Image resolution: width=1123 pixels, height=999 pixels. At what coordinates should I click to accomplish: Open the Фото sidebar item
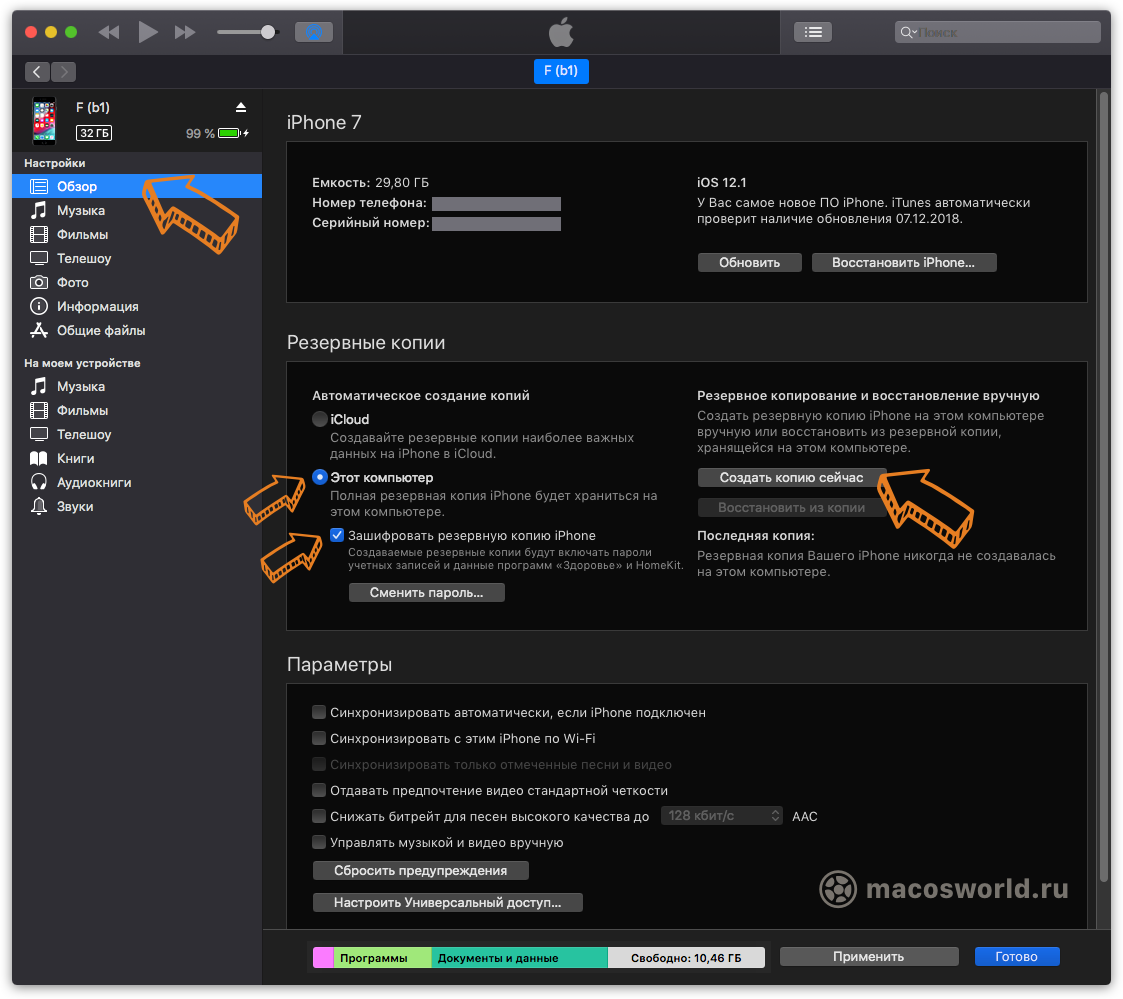[137, 282]
